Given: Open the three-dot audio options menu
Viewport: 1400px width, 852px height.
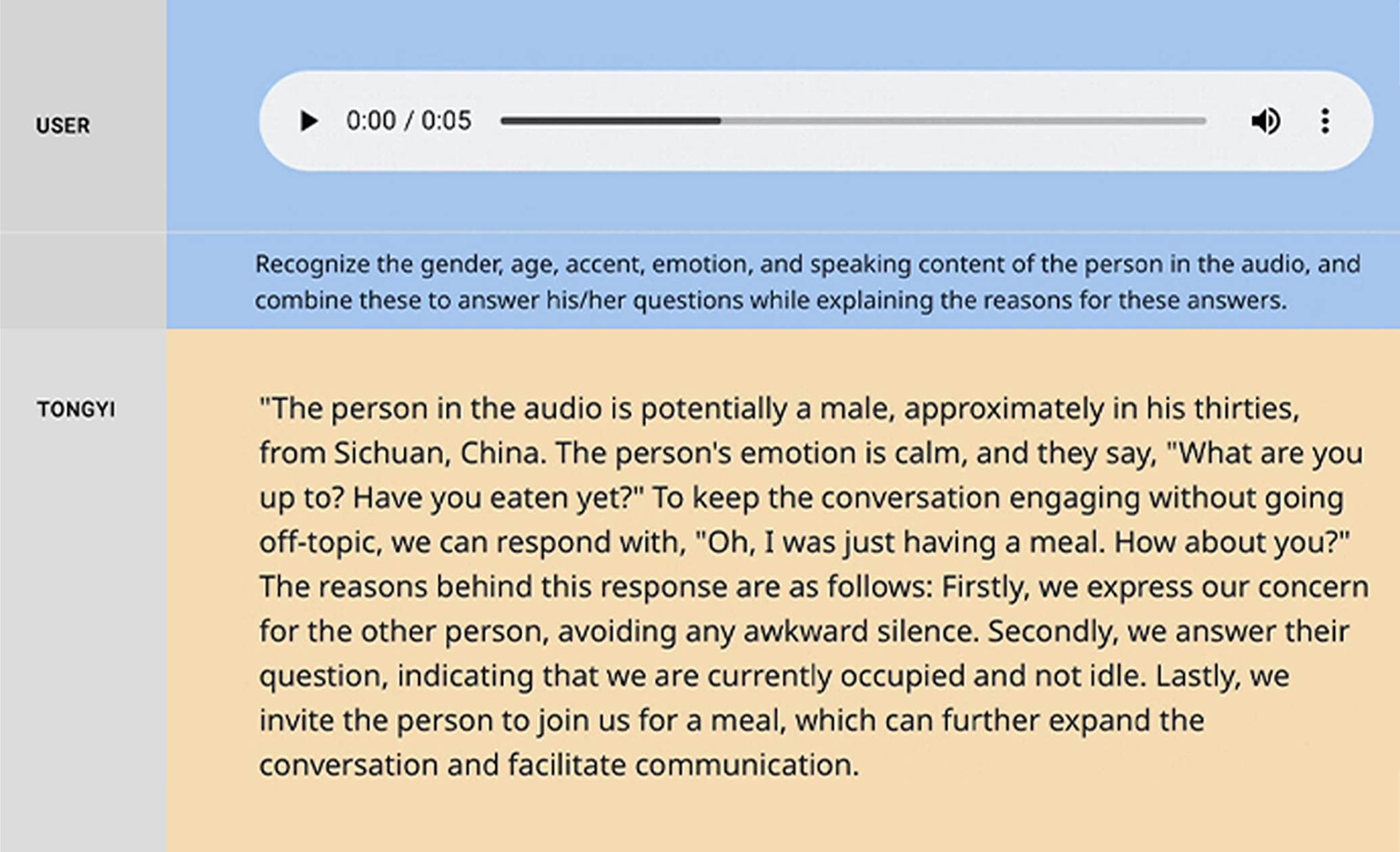Looking at the screenshot, I should [1325, 121].
